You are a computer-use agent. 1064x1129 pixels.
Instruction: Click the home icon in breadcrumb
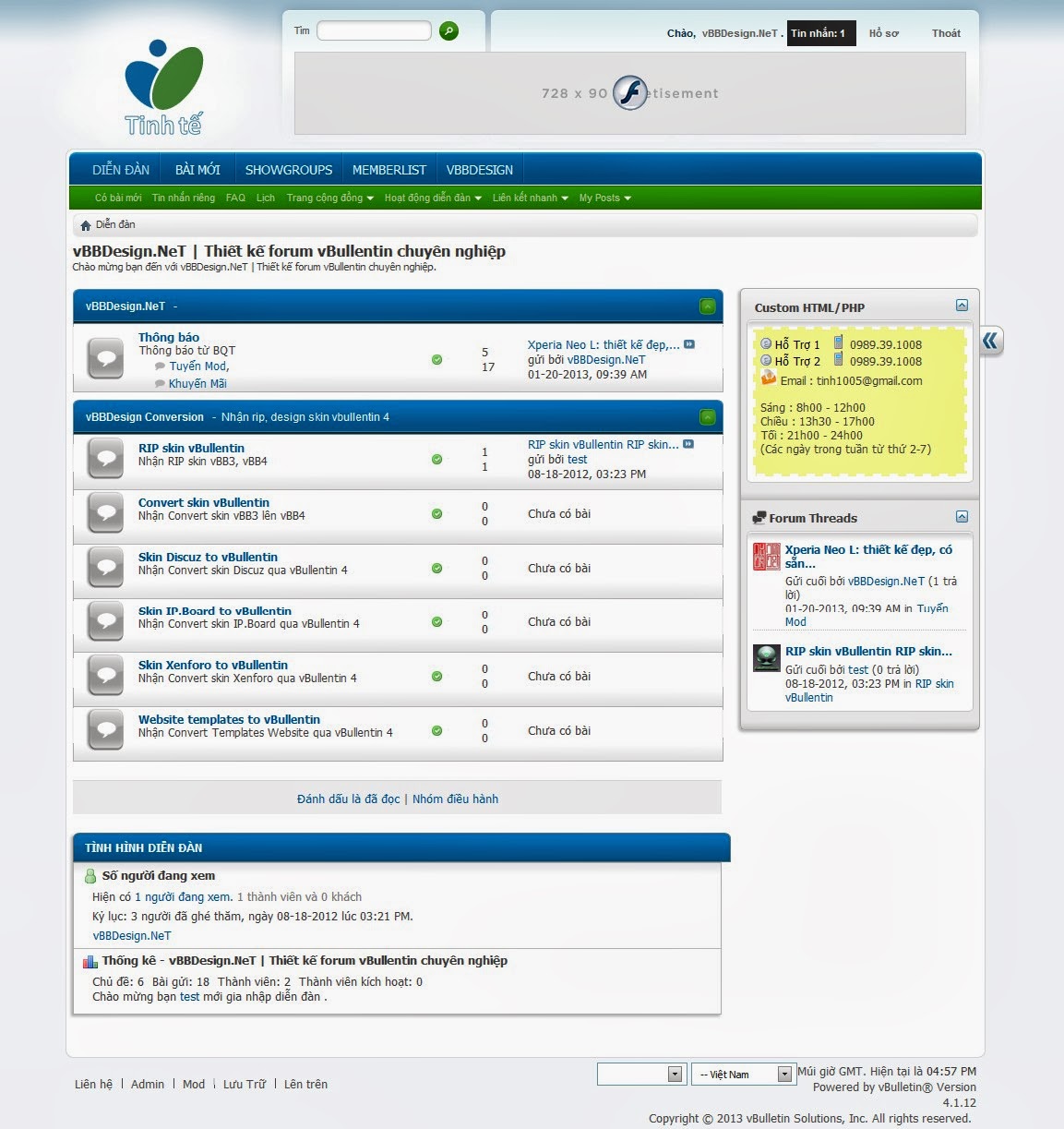(x=86, y=225)
